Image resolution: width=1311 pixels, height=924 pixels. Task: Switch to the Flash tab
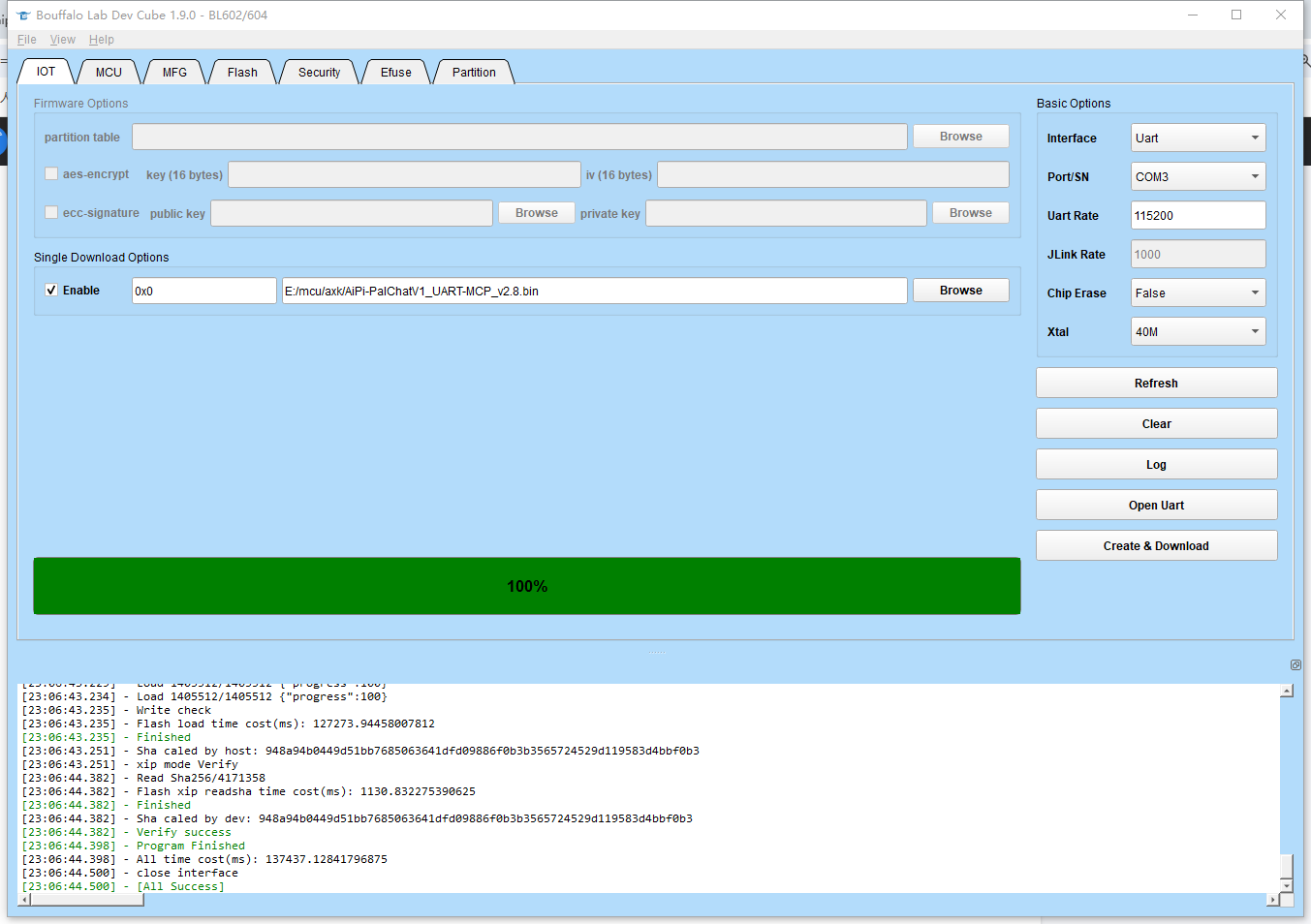pyautogui.click(x=242, y=73)
